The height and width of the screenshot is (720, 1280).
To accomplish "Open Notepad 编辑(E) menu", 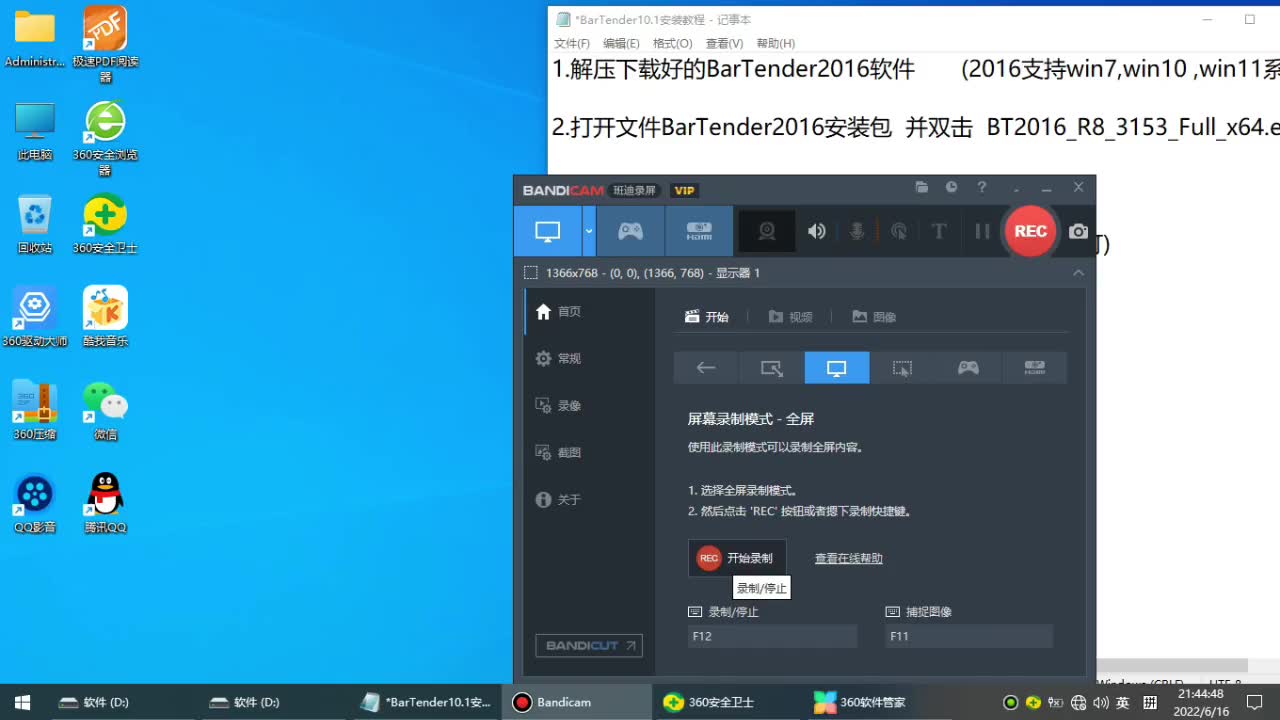I will [621, 44].
